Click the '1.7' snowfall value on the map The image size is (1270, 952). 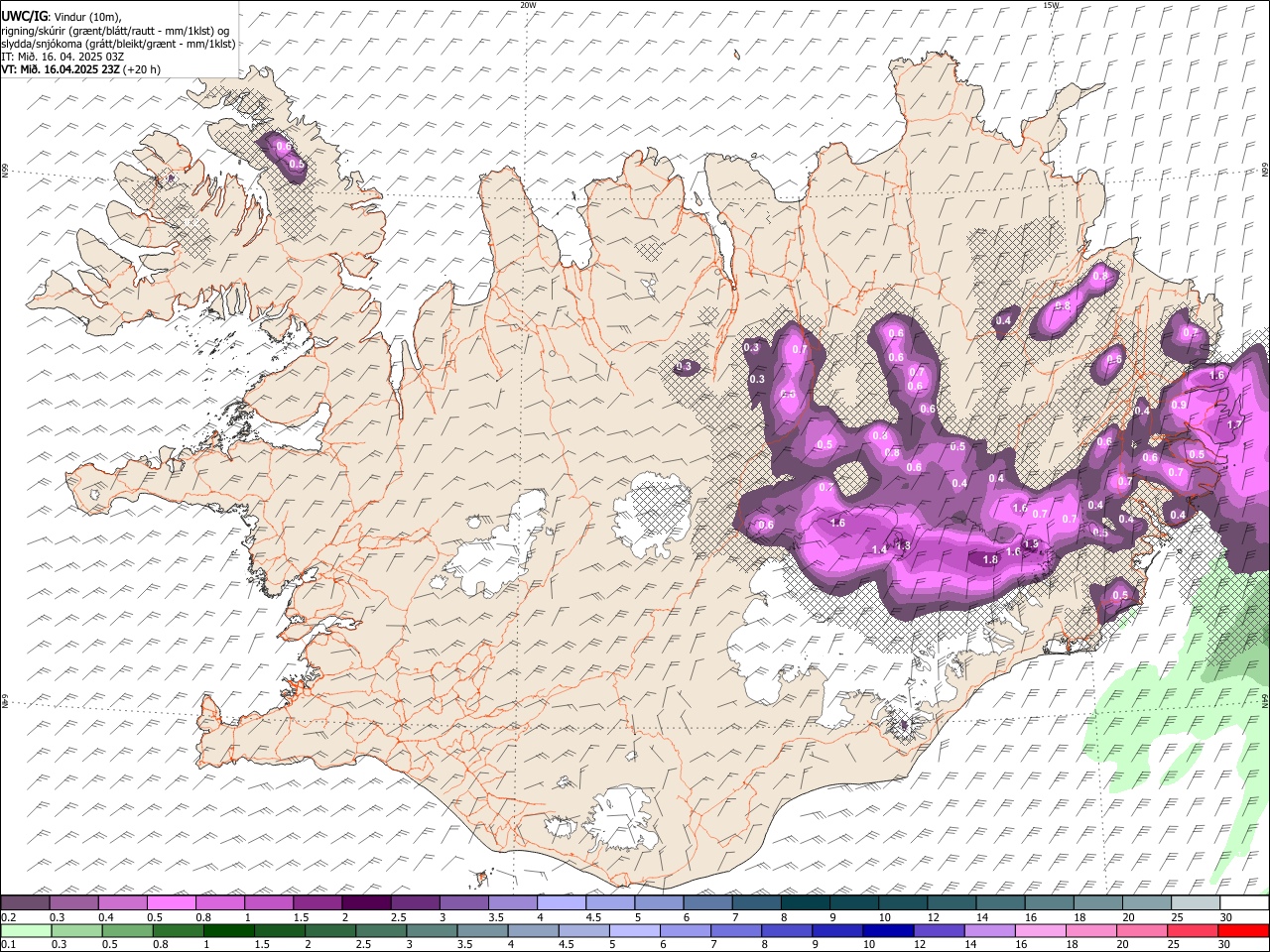click(1234, 424)
